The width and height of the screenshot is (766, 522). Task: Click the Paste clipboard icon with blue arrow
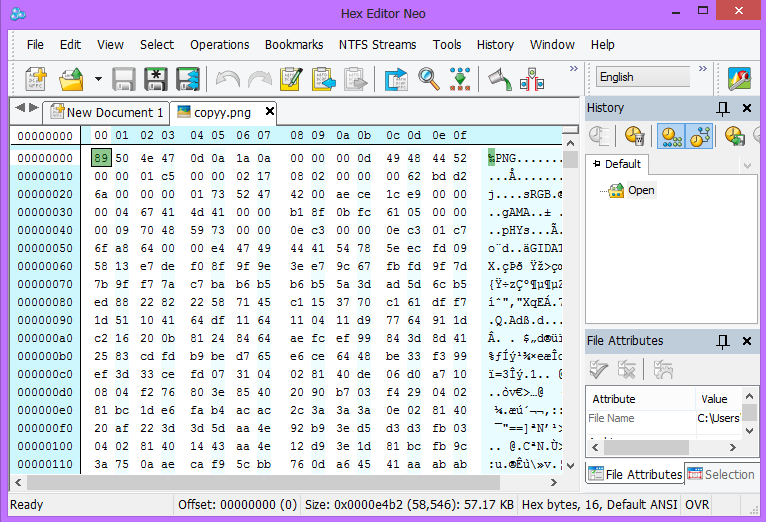pyautogui.click(x=323, y=79)
